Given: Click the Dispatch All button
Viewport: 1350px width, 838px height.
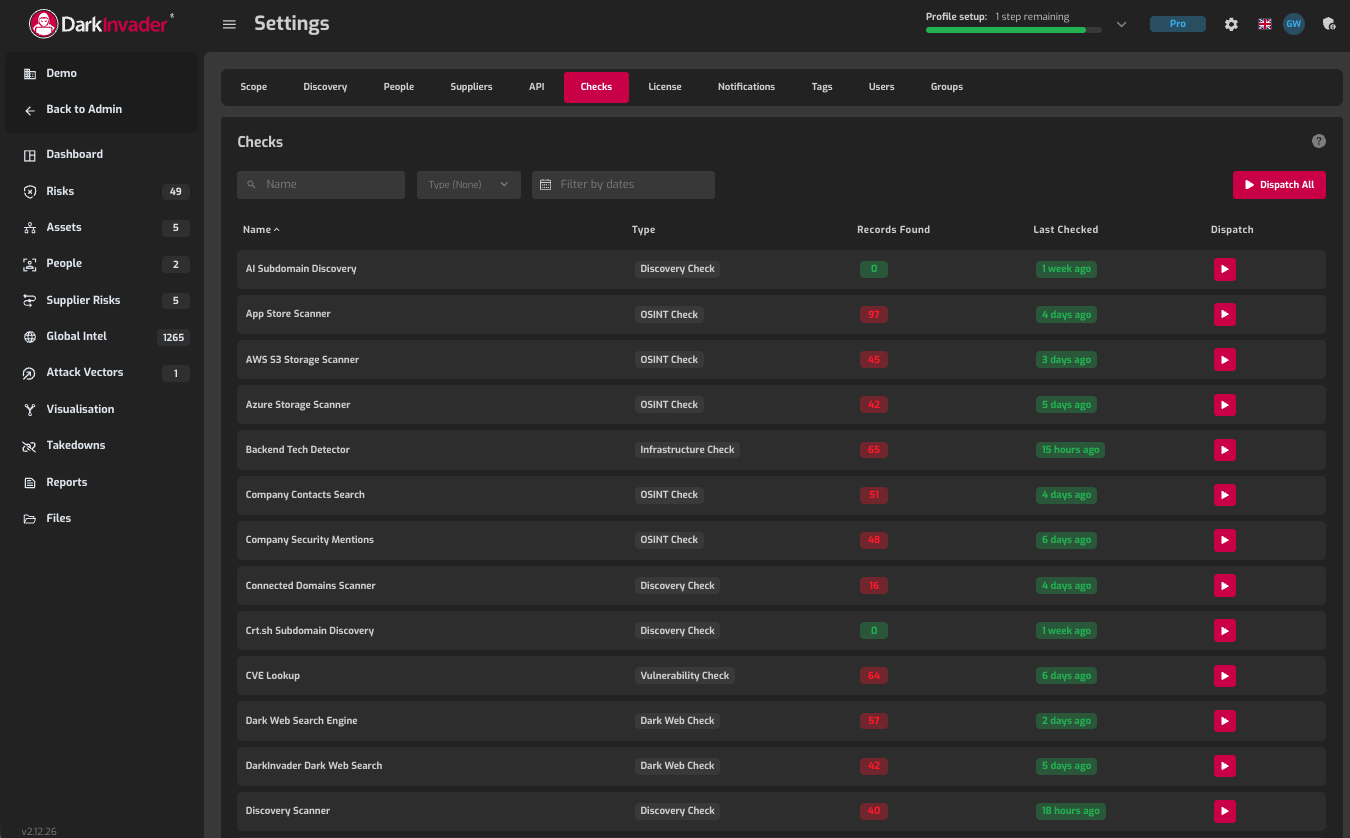Looking at the screenshot, I should (1279, 185).
